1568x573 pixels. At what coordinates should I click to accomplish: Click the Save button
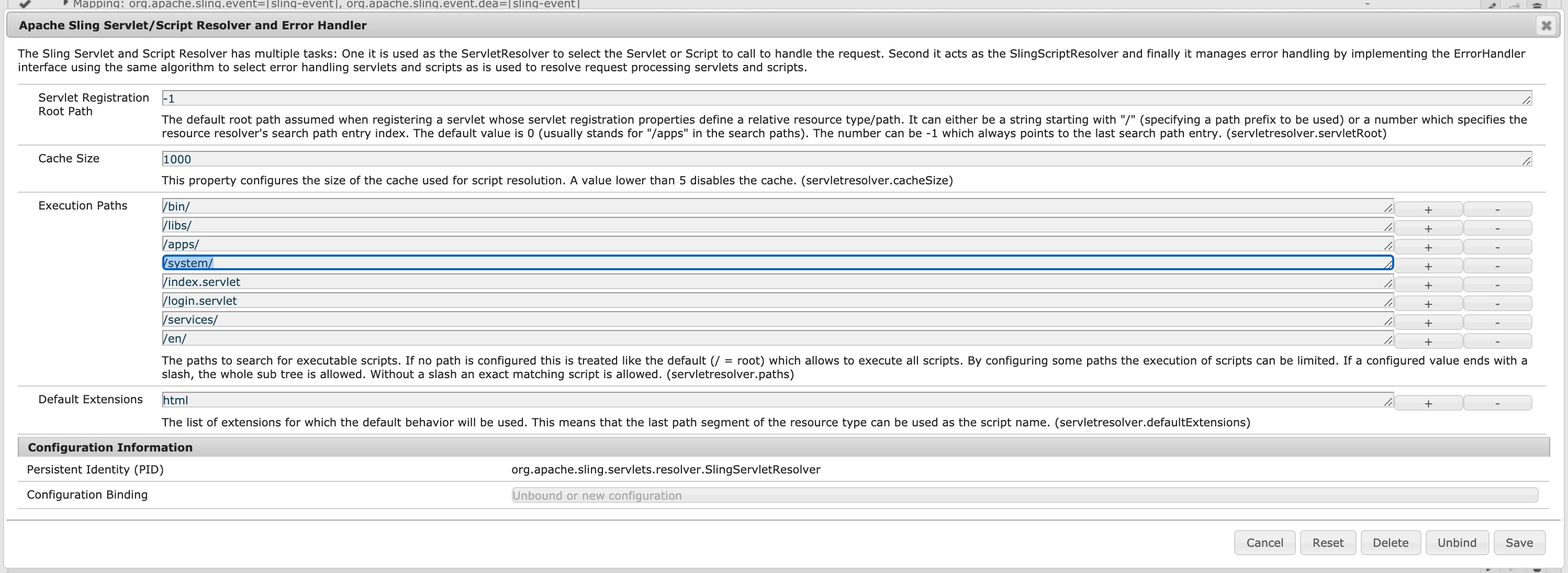[x=1519, y=543]
